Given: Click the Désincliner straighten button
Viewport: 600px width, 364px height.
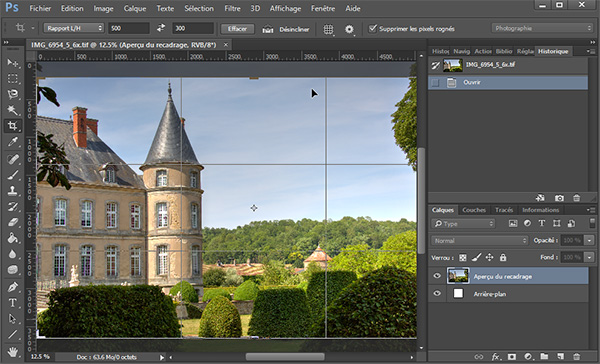Looking at the screenshot, I should [x=286, y=29].
